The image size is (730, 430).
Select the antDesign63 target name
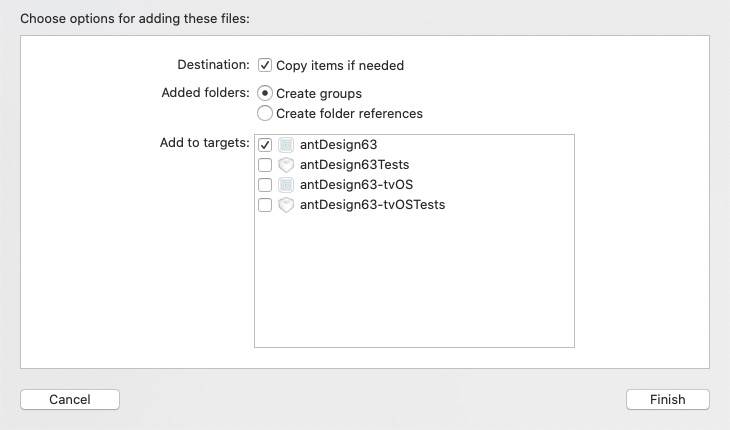click(x=338, y=145)
